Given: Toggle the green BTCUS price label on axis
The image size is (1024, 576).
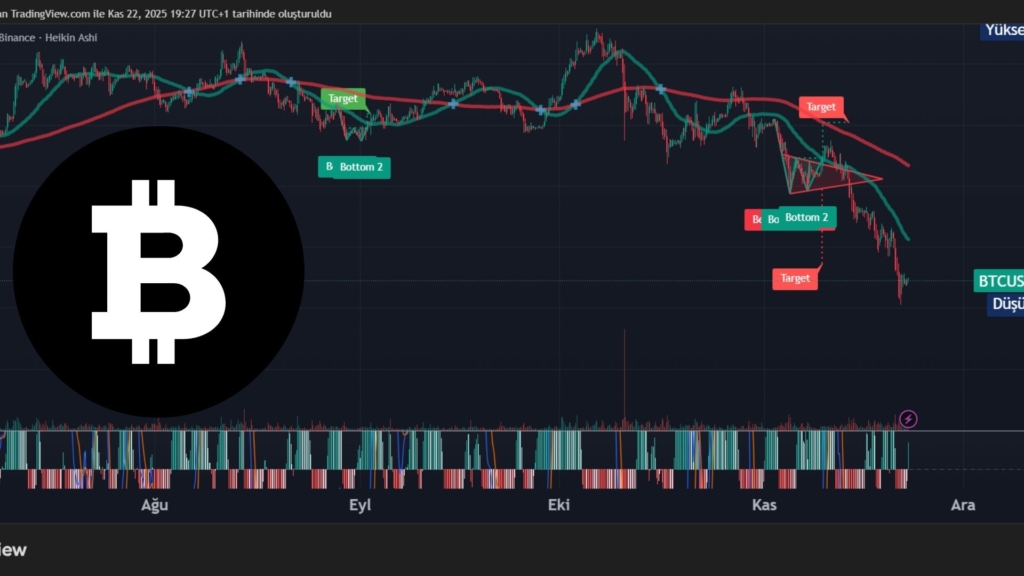Looking at the screenshot, I should [1000, 281].
